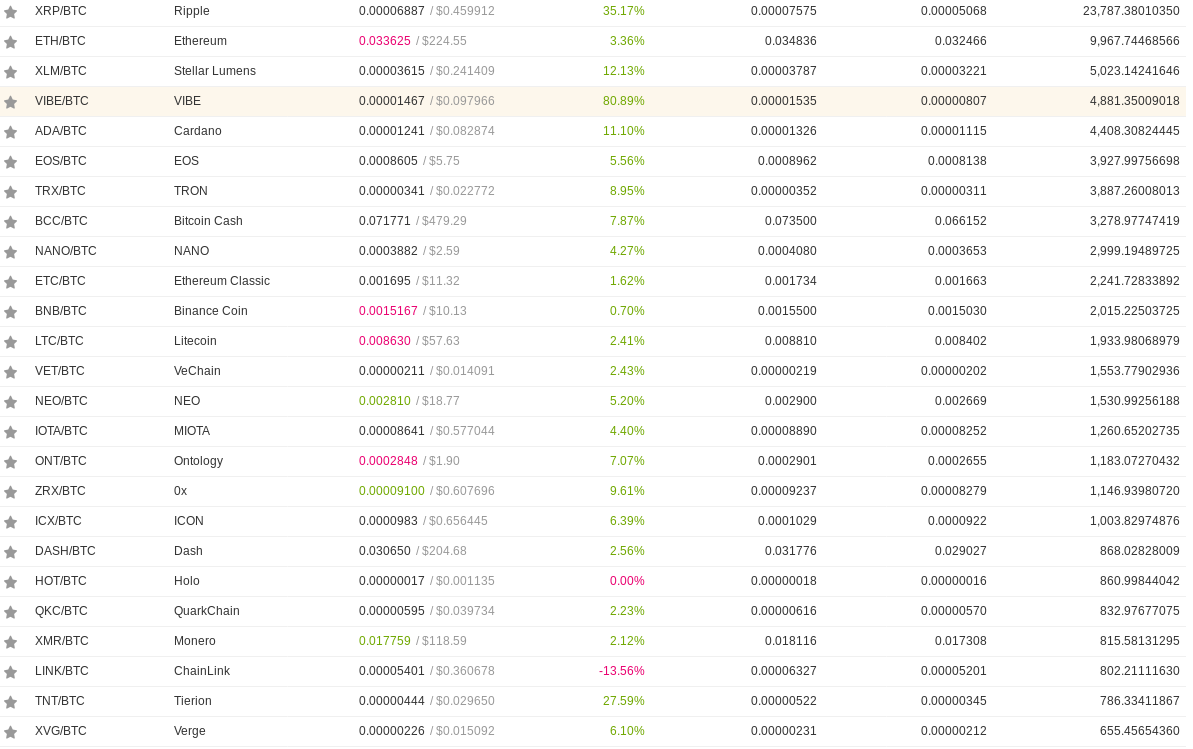Click the Litecoin price 0.008630

(385, 341)
